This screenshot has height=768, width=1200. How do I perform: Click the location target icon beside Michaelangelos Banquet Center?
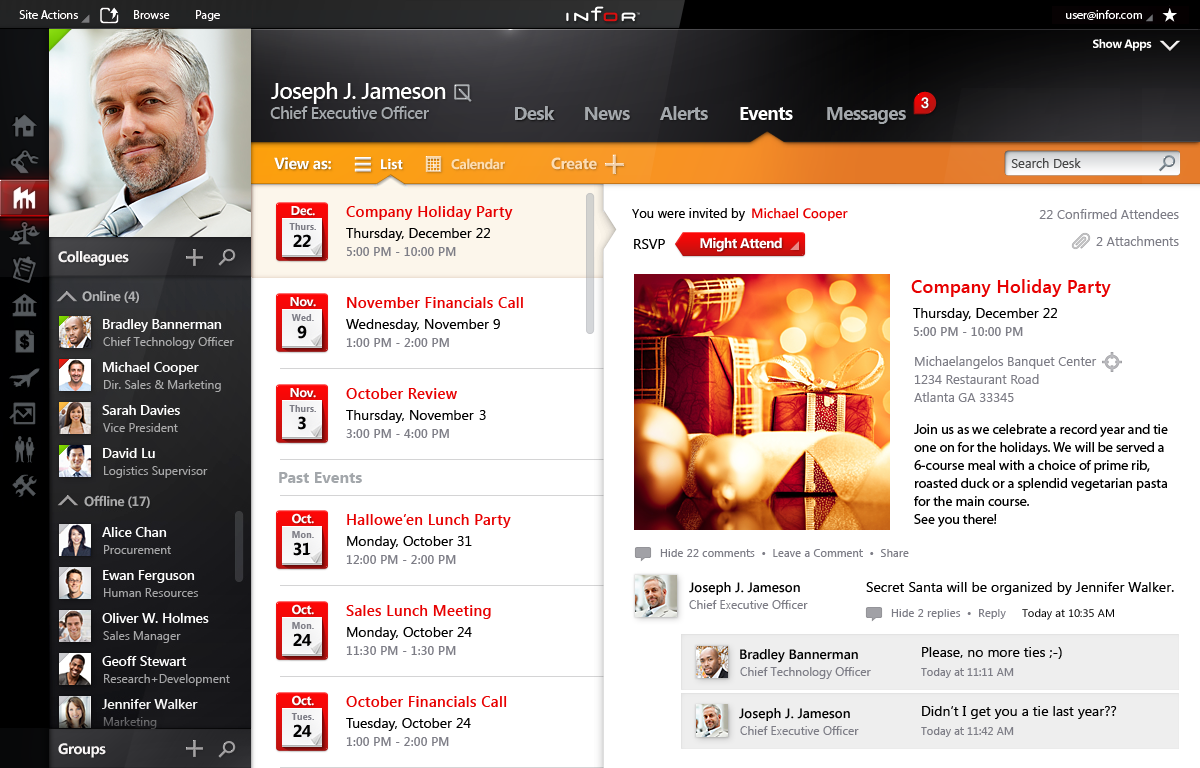(1111, 362)
